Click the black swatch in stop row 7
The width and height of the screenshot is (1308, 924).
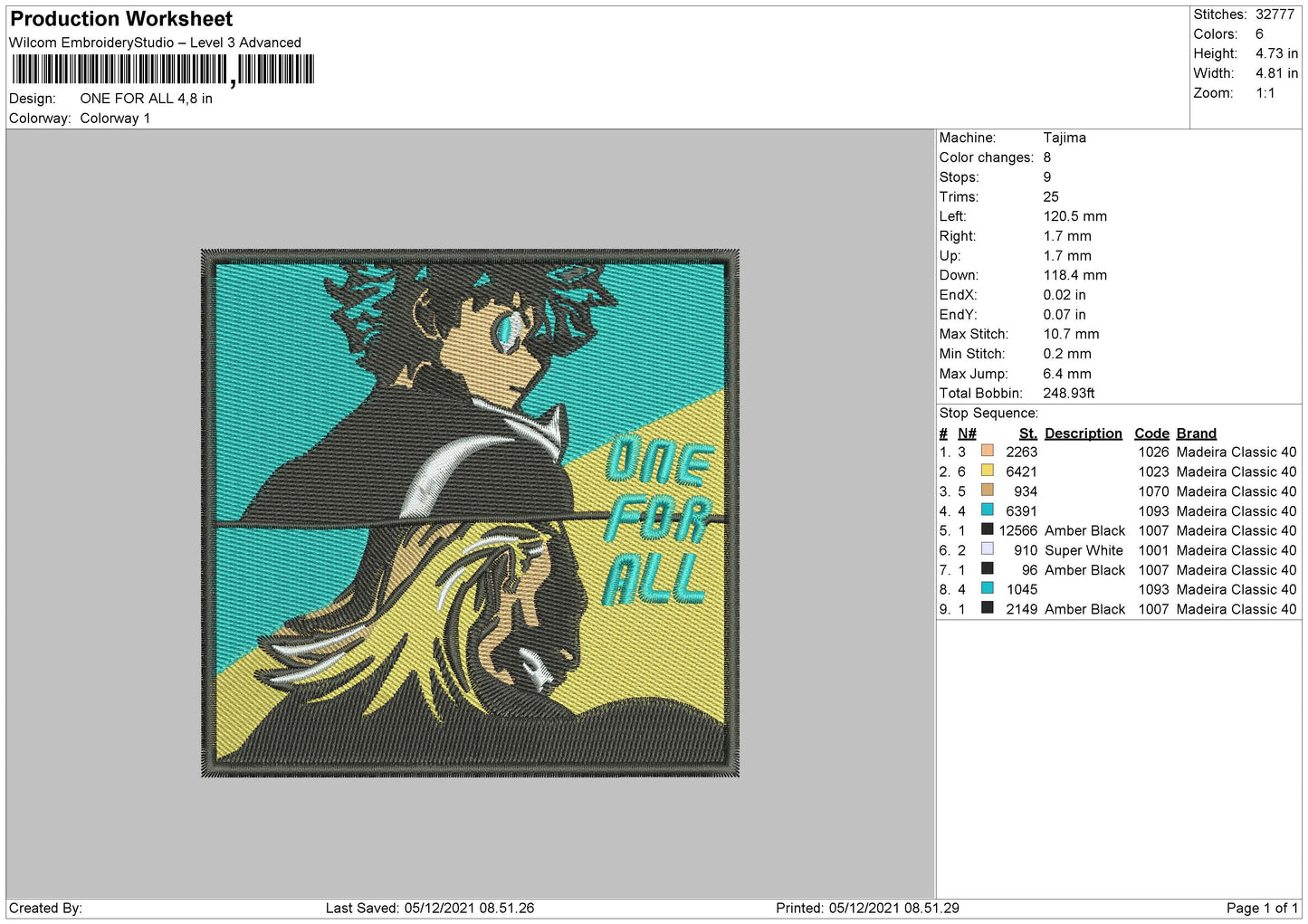(987, 568)
